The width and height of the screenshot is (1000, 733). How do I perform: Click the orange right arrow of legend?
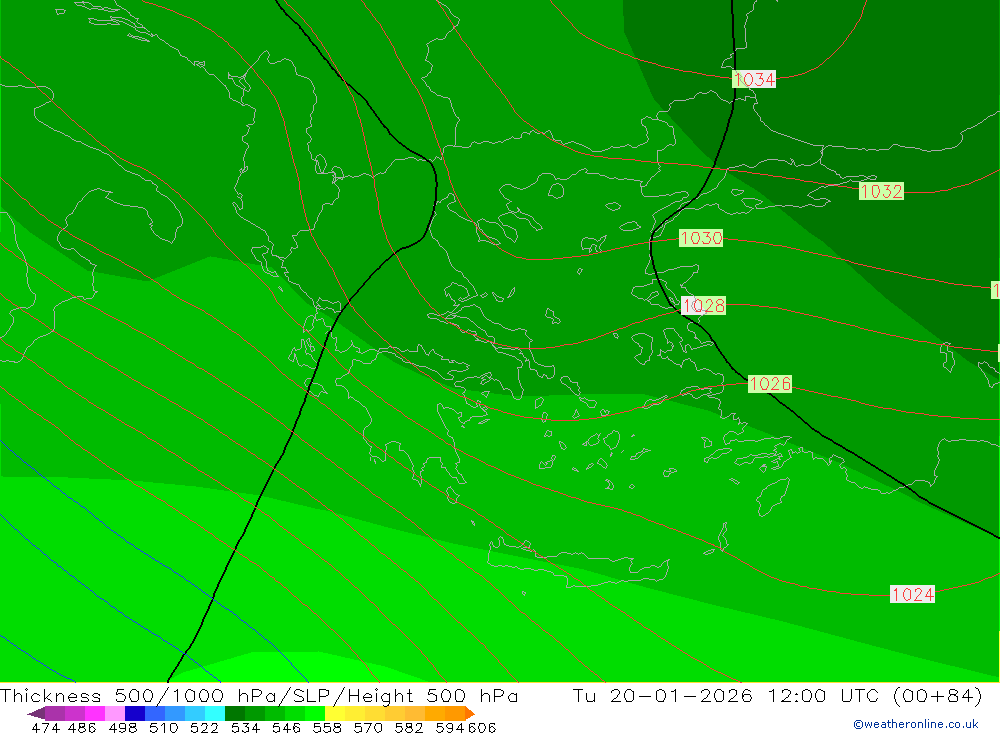click(470, 713)
